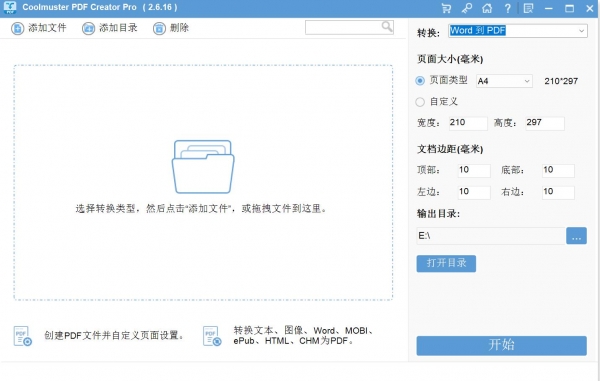This screenshot has height=381, width=600.
Task: Click the 添加文件 add file button
Action: click(39, 28)
